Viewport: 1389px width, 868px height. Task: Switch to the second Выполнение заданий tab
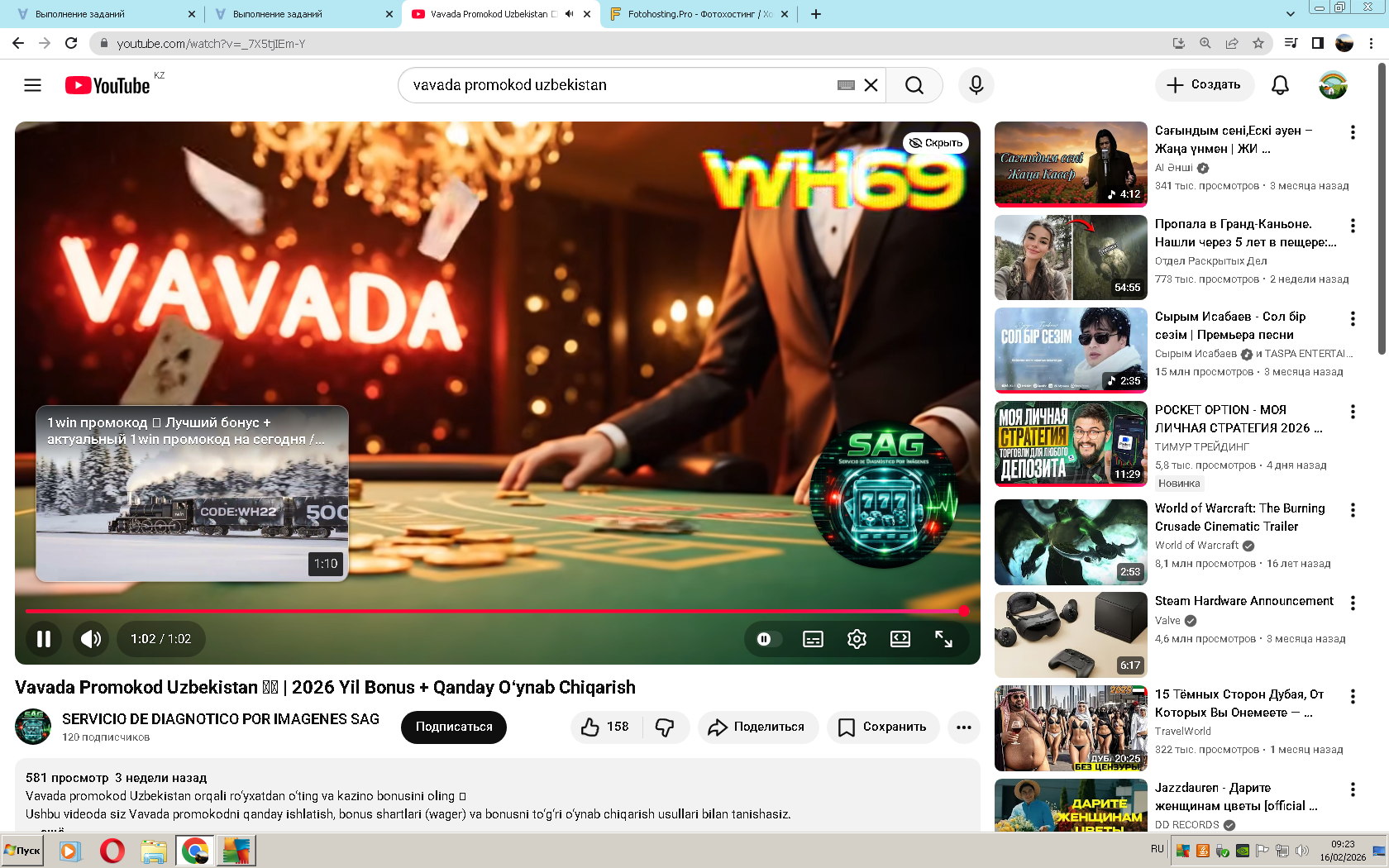pos(302,14)
